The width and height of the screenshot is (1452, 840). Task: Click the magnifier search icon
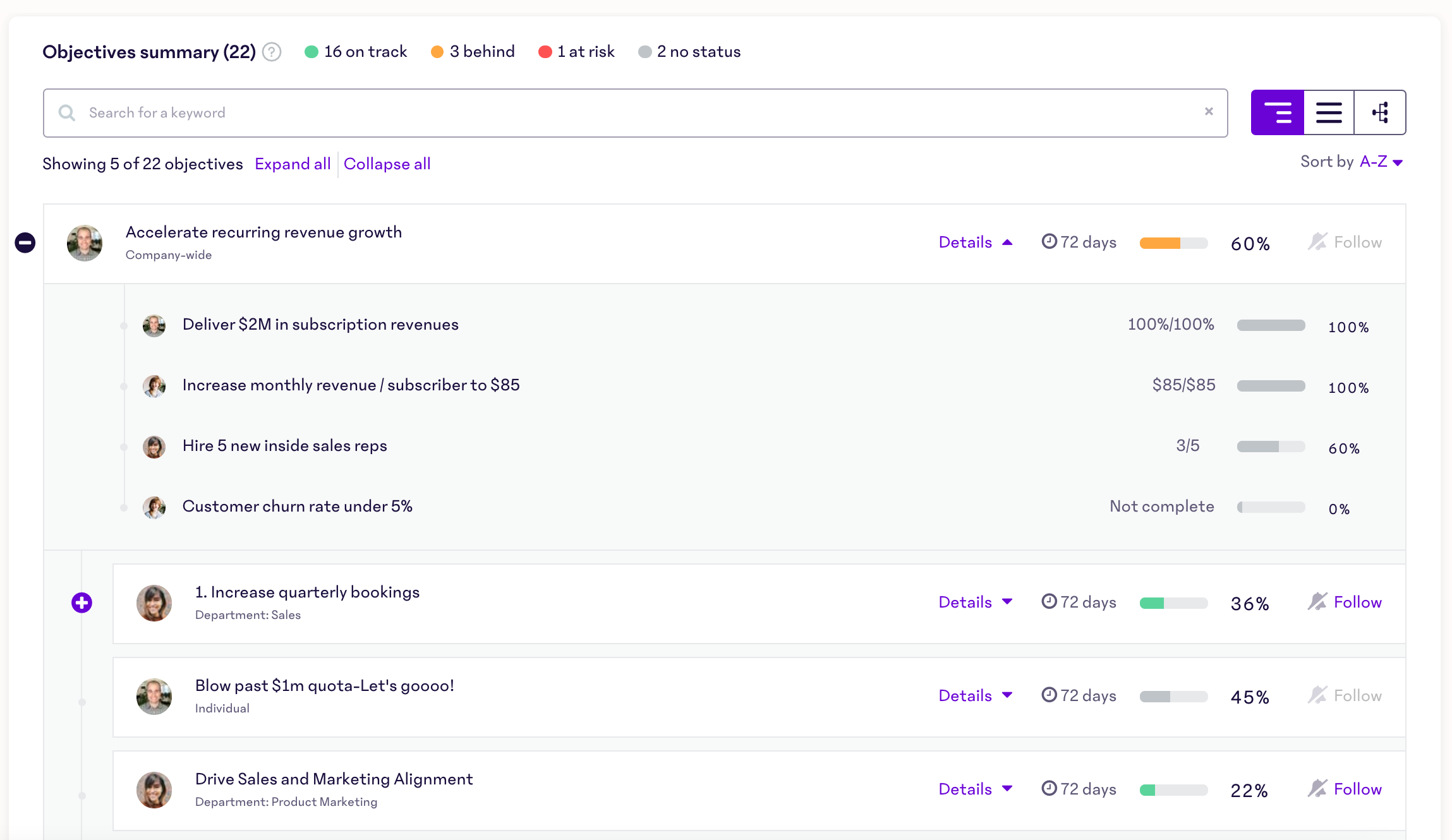(x=67, y=113)
